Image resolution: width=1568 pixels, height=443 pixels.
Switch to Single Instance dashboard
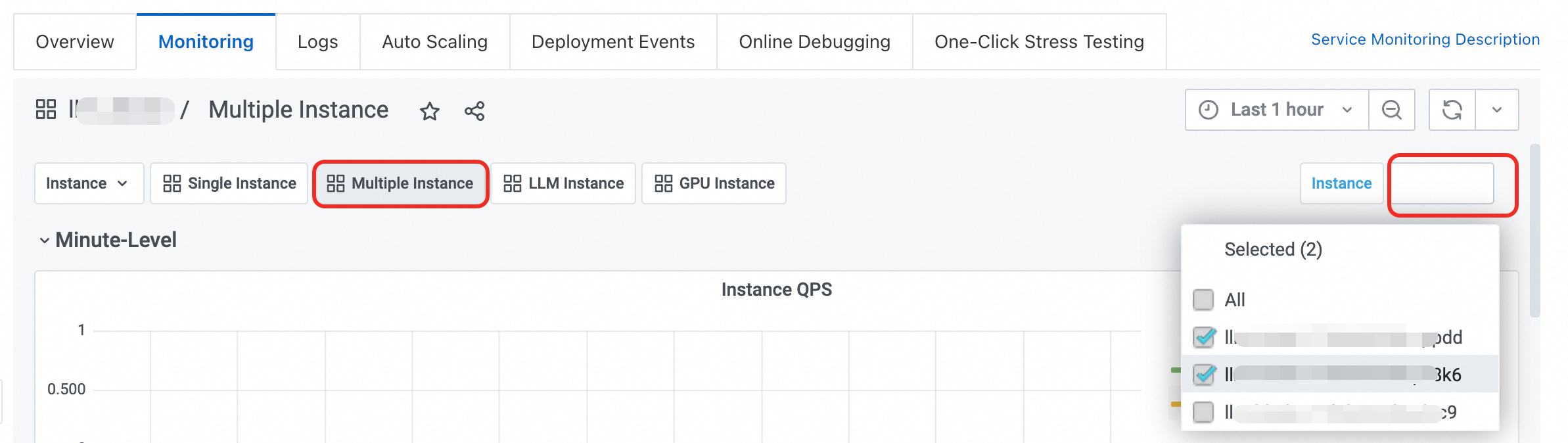229,183
